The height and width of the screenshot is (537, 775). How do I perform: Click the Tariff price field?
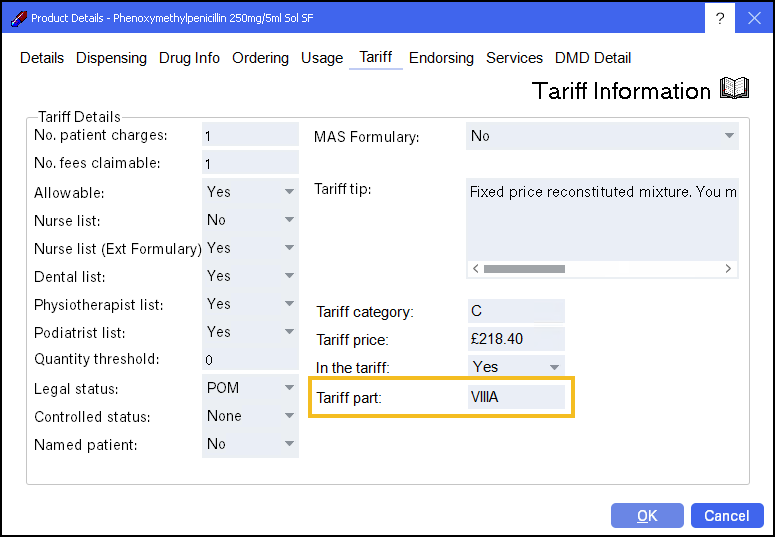click(x=516, y=339)
